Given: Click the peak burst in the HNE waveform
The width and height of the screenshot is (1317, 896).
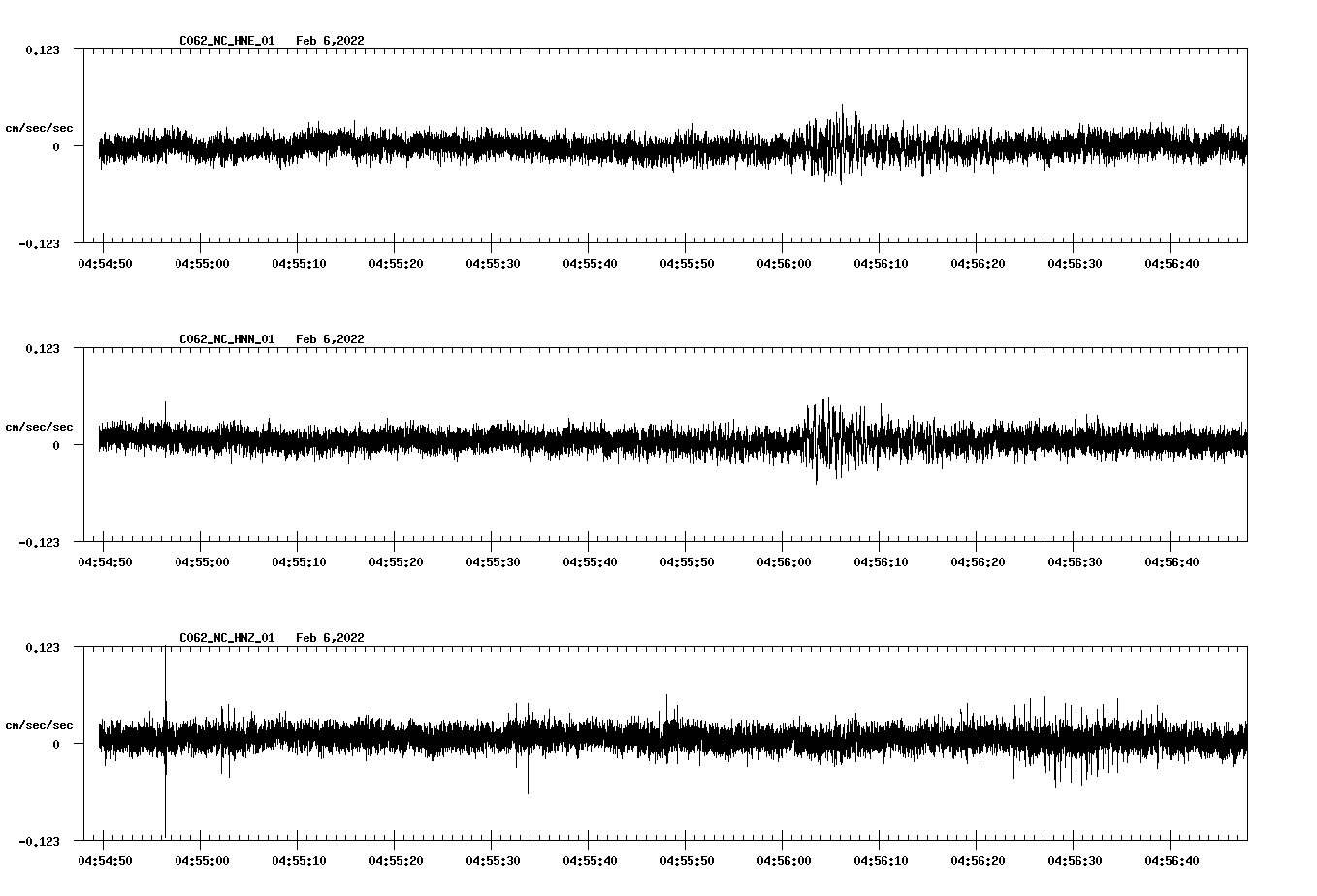Looking at the screenshot, I should 834,144.
